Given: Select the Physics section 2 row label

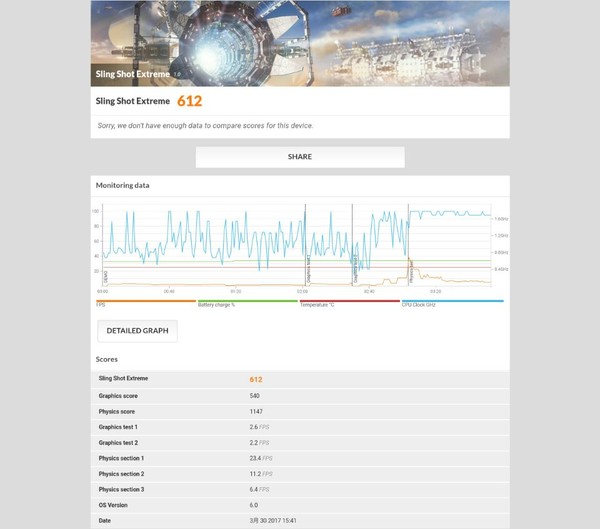Looking at the screenshot, I should click(121, 474).
